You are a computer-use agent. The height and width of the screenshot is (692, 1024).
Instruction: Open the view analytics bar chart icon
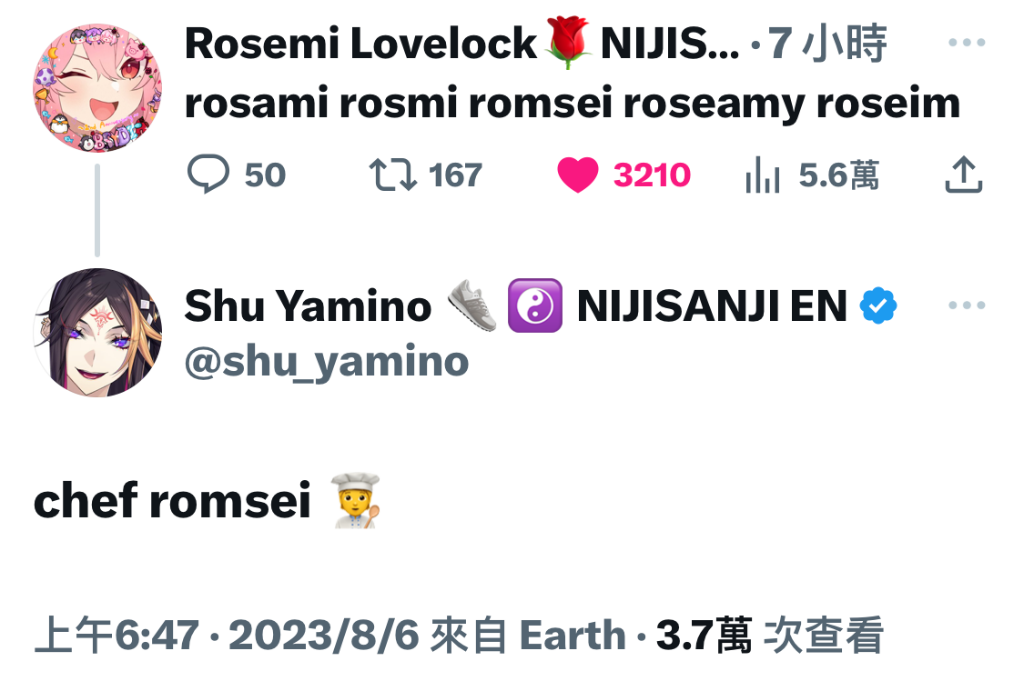pos(762,175)
